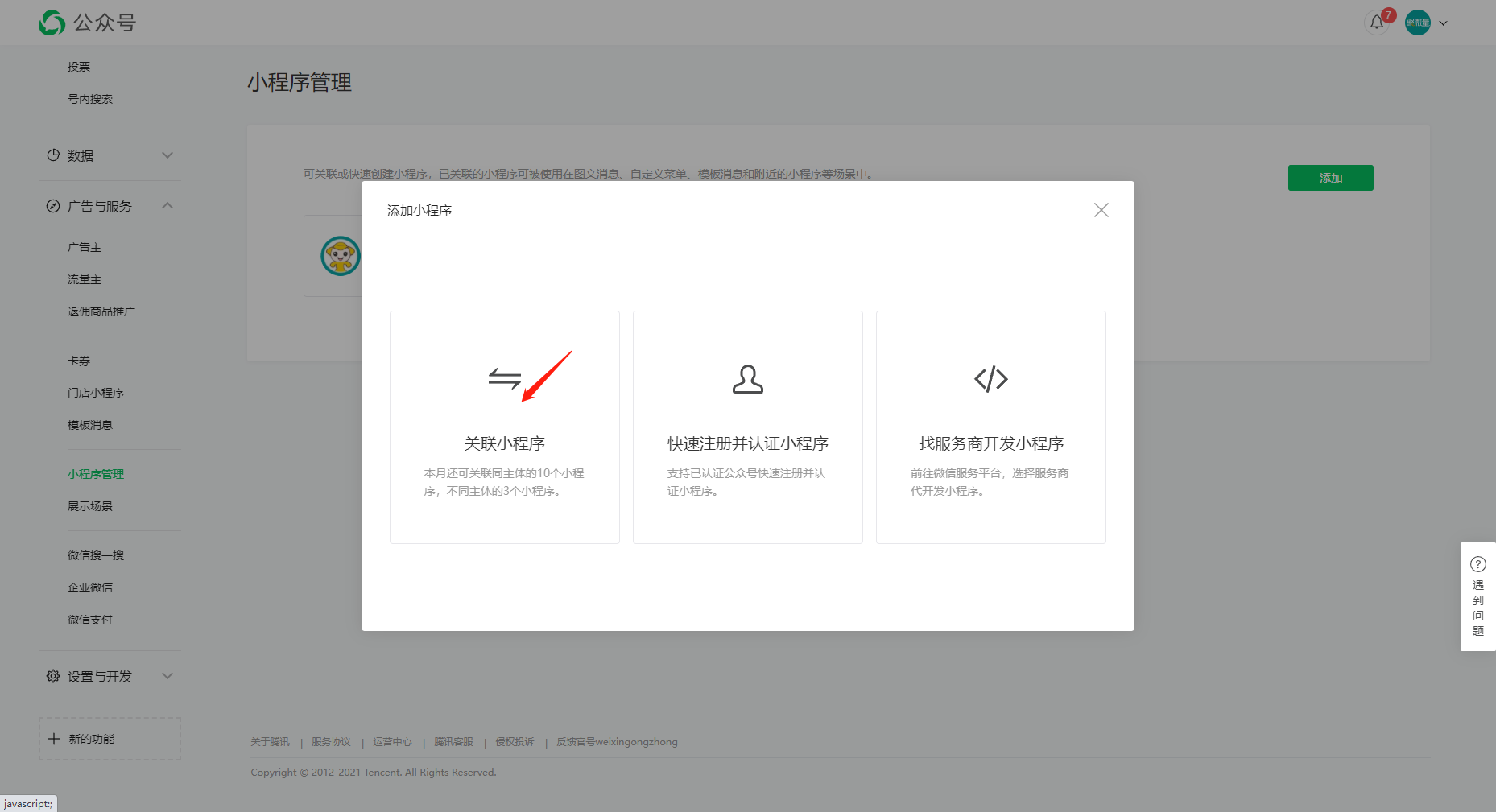1496x812 pixels.
Task: Click the 遇到问题 question mark icon
Action: (1478, 564)
